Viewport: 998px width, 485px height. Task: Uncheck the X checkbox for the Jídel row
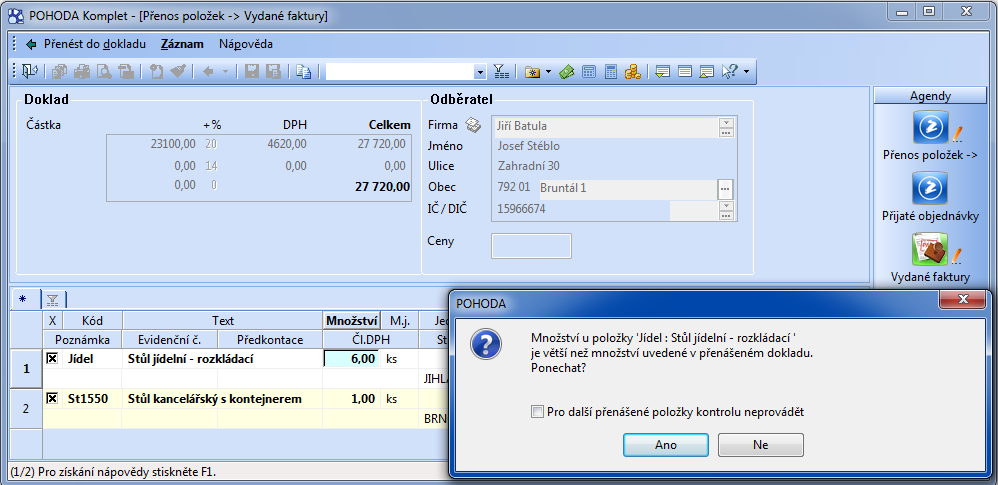[x=52, y=359]
